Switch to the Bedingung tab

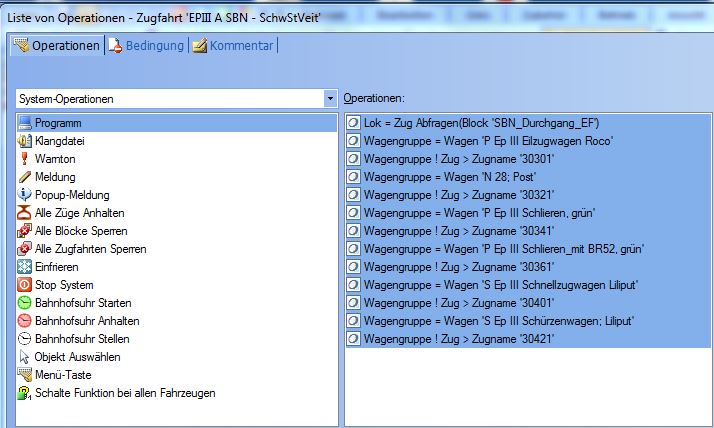pyautogui.click(x=146, y=46)
